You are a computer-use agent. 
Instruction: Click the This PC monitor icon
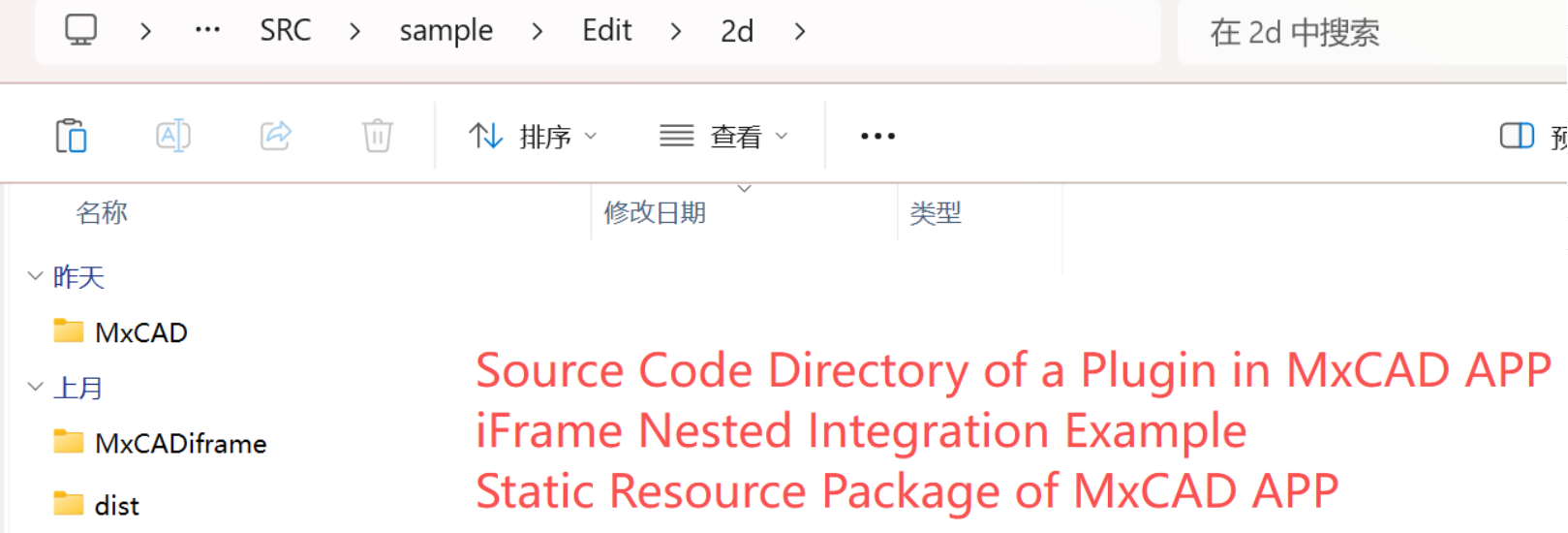[x=81, y=31]
